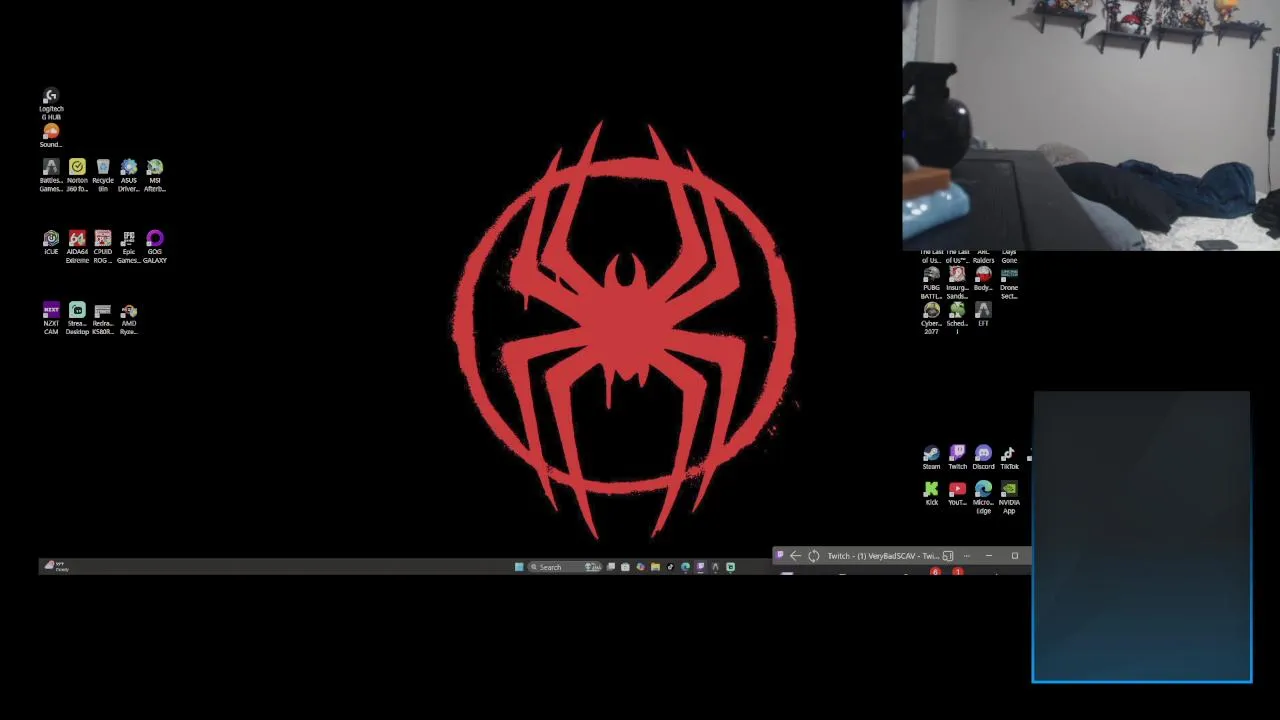Click the webcam feed thumbnail
The height and width of the screenshot is (720, 1280).
pos(1091,125)
